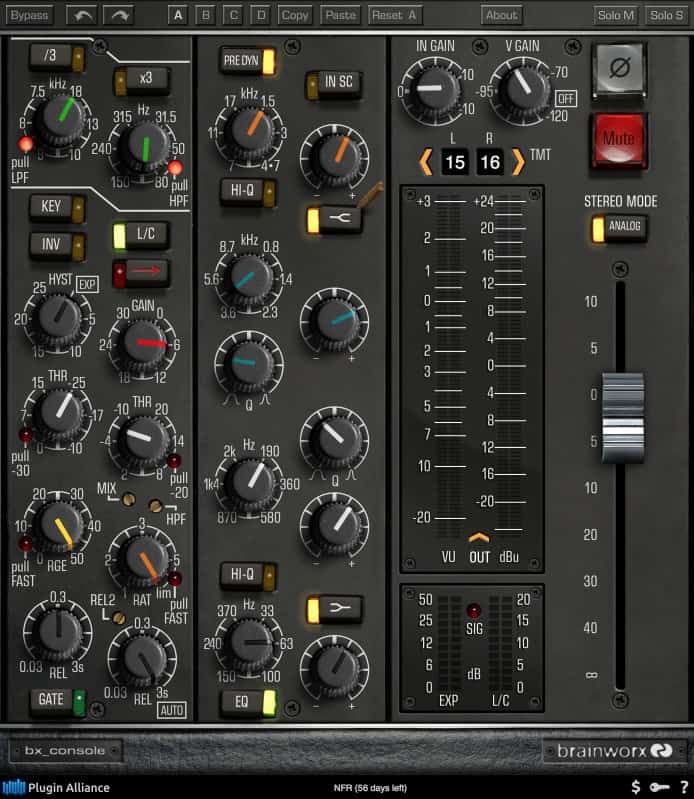Click the high band gain knob

tap(334, 157)
